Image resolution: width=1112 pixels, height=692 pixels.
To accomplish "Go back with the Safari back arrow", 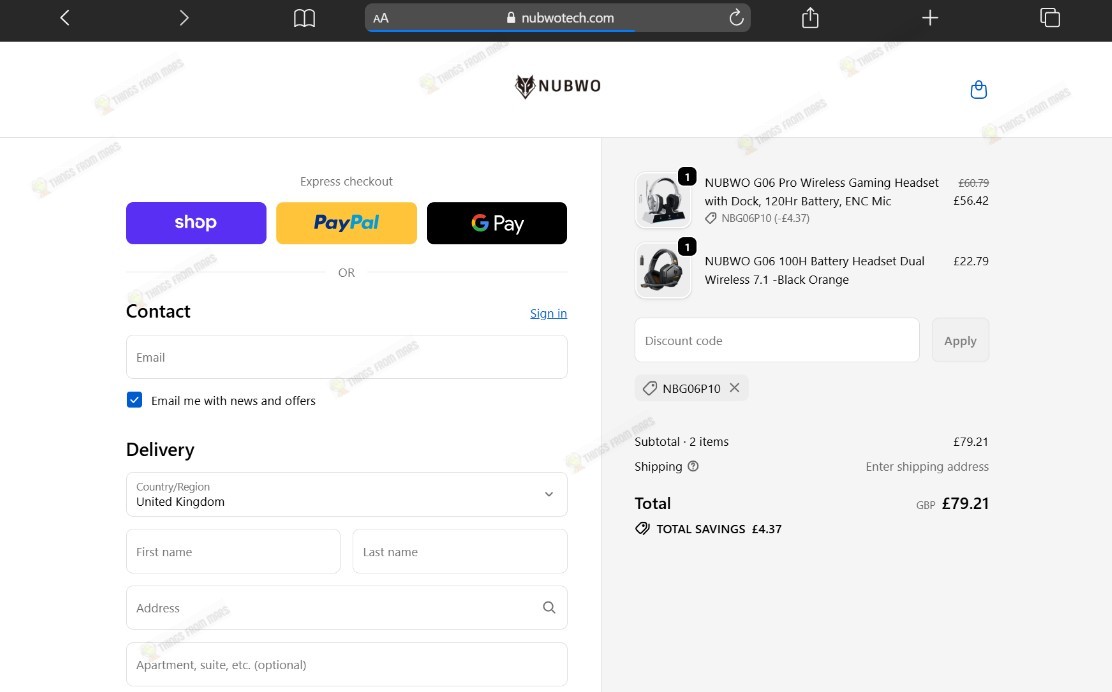I will [65, 18].
